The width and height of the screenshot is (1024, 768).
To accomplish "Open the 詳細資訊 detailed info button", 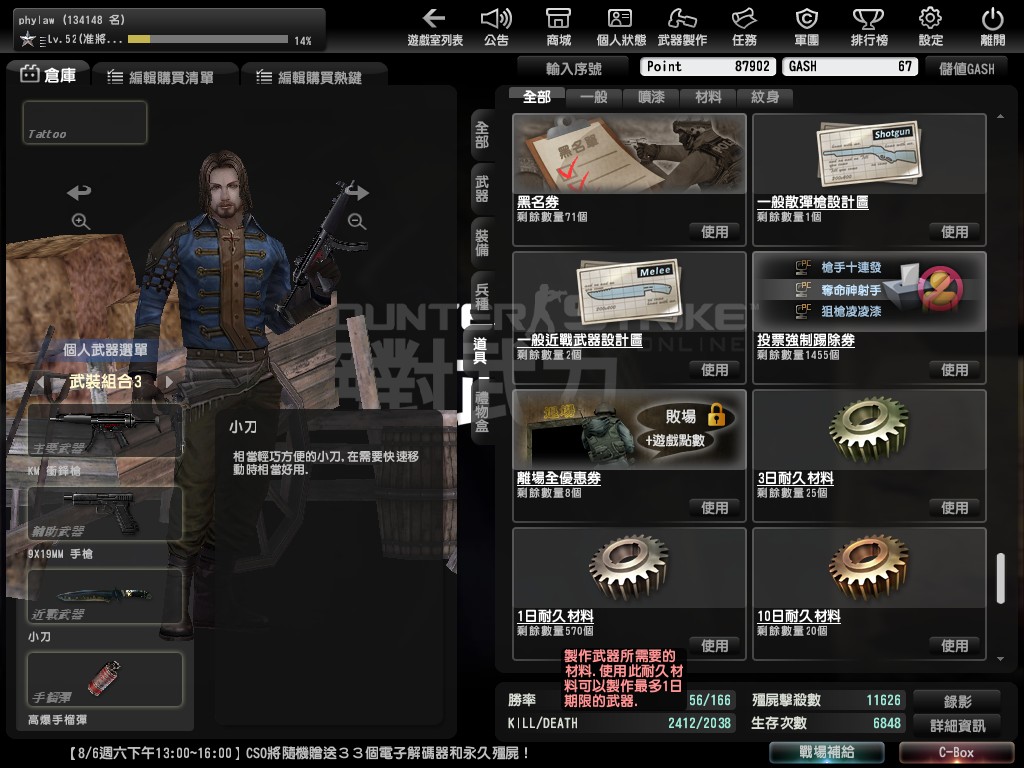I will tap(957, 725).
